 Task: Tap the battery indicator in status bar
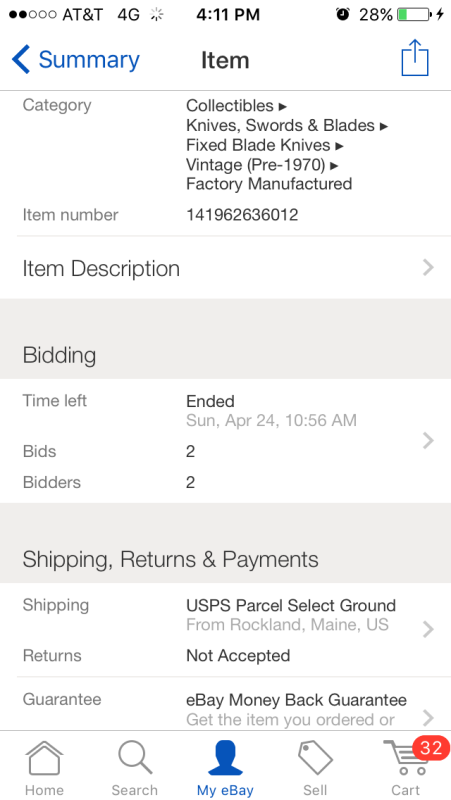coord(413,14)
